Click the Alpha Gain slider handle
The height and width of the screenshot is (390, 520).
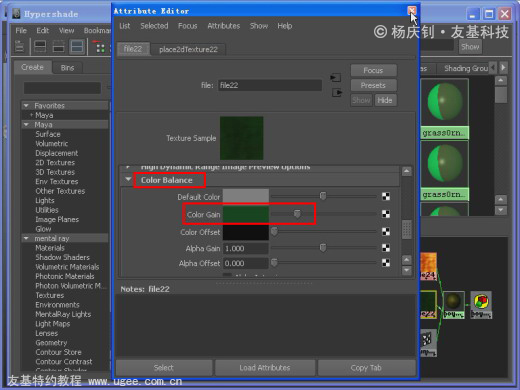coord(323,248)
